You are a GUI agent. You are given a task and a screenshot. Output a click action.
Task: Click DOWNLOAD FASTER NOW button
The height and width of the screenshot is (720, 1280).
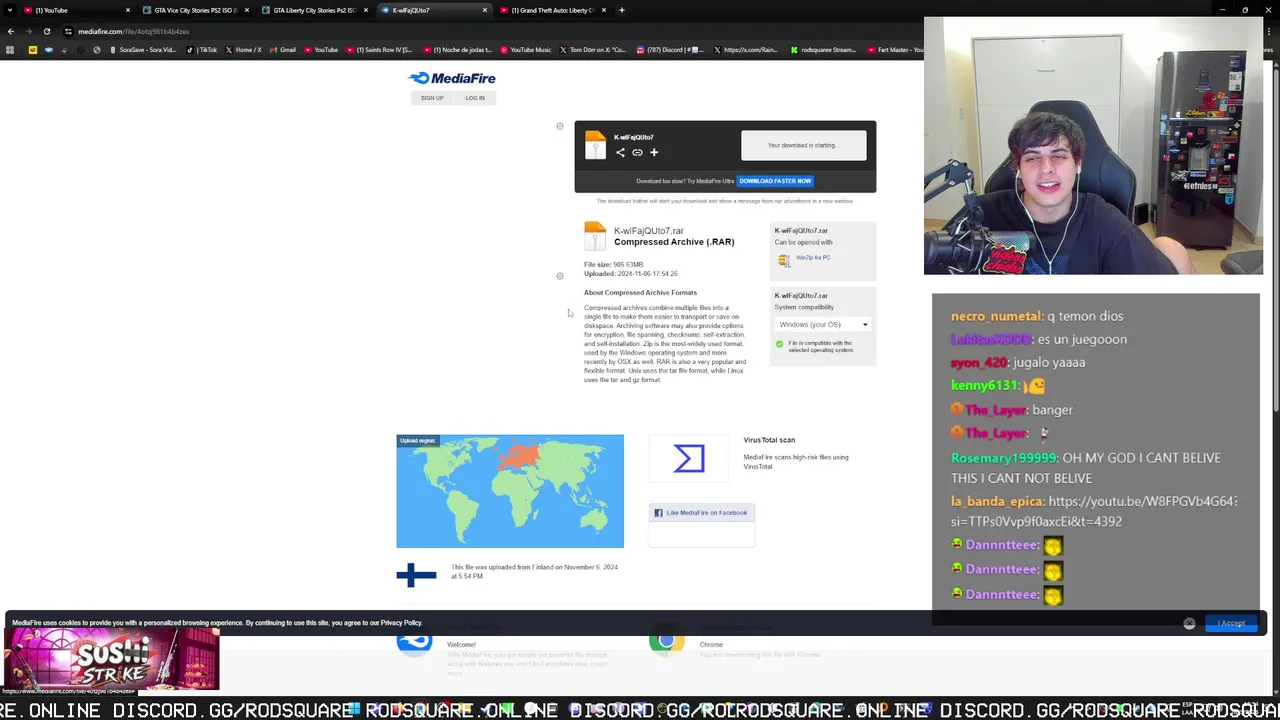(775, 181)
